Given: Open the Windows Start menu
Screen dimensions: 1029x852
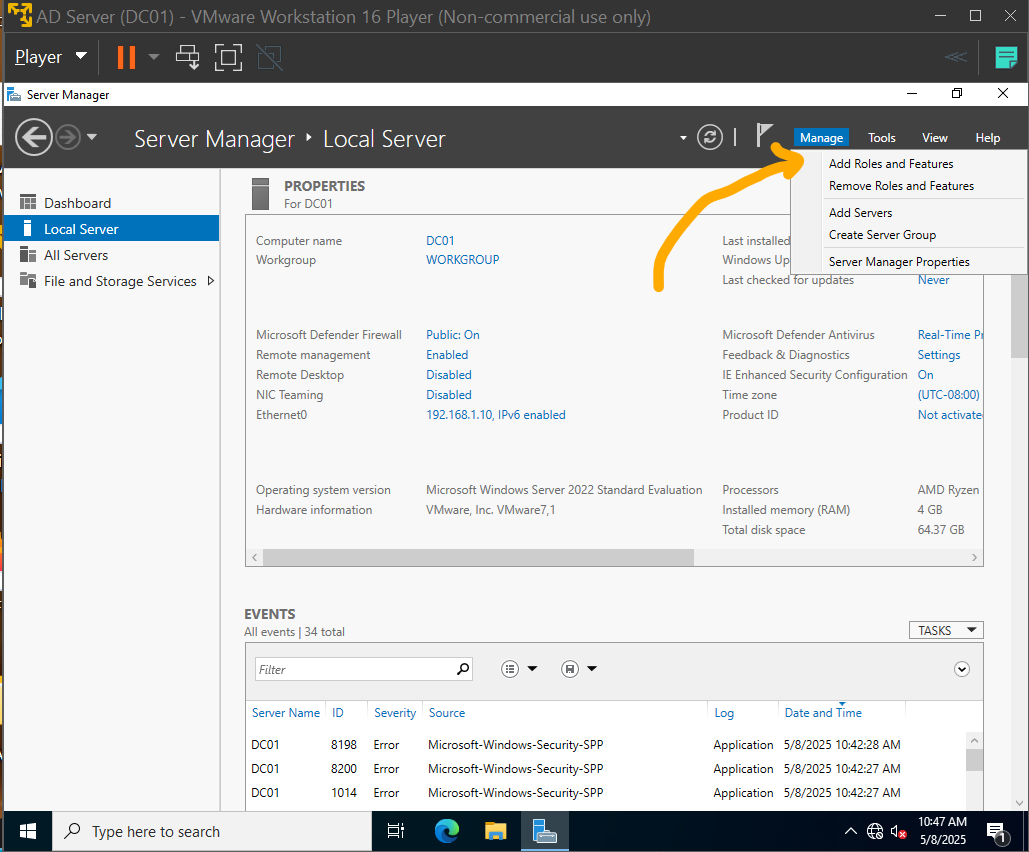Looking at the screenshot, I should point(28,832).
